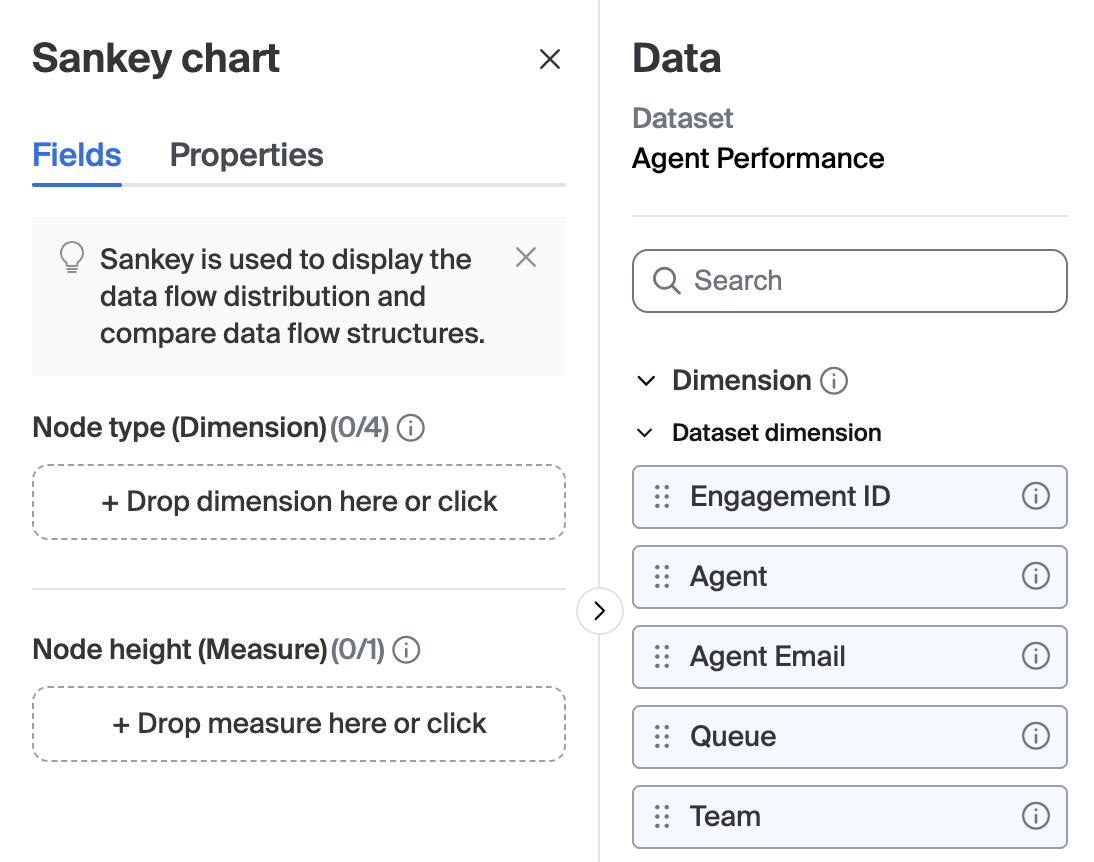Dismiss the Sankey description hint
Screen dimensions: 1094x862
click(x=526, y=258)
